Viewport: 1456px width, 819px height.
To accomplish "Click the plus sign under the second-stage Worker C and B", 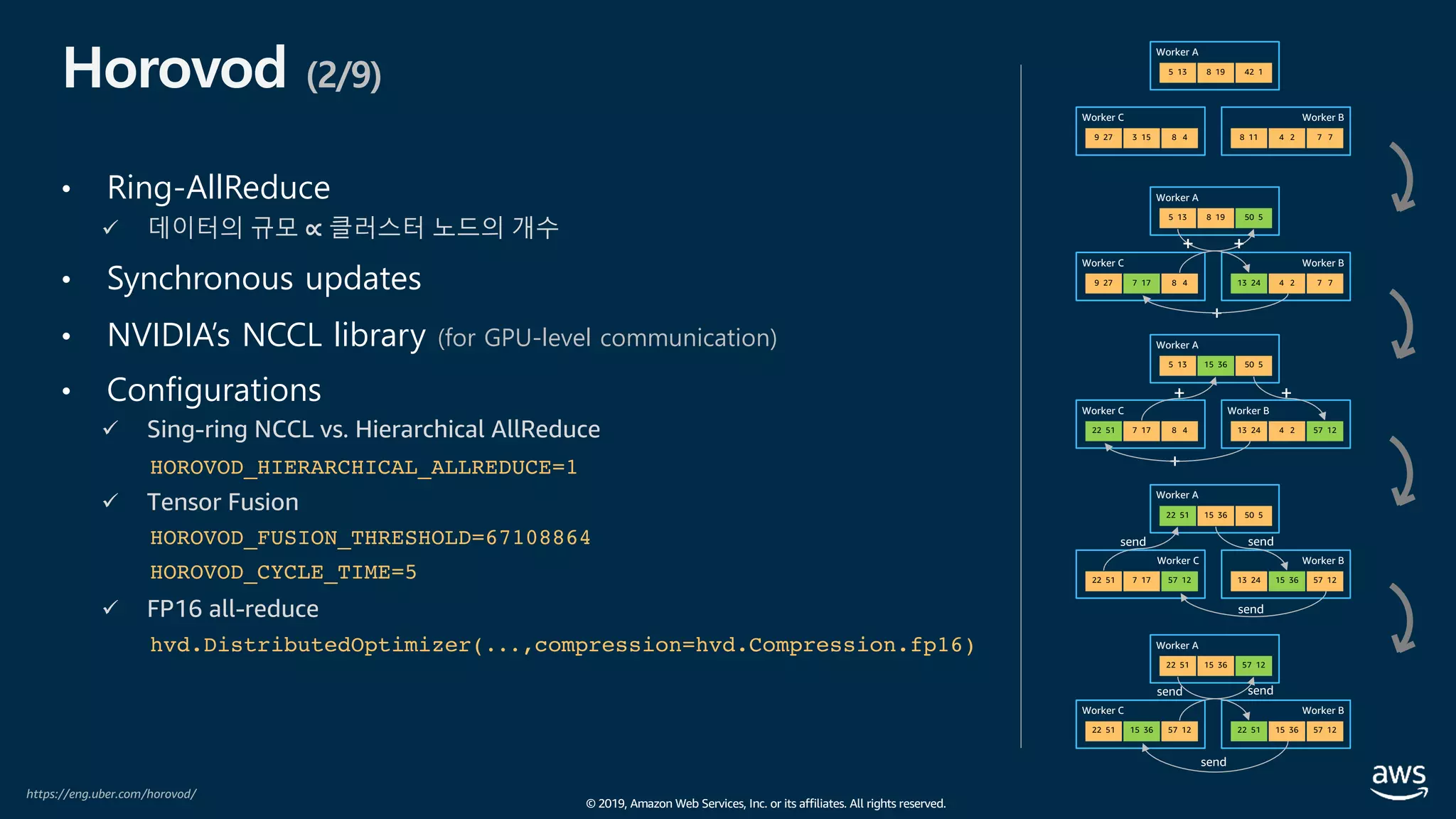I will tap(1216, 313).
